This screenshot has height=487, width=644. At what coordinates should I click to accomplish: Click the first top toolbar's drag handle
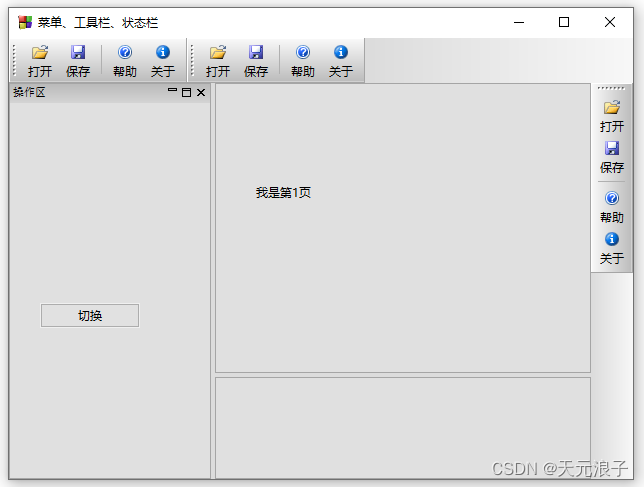14,61
